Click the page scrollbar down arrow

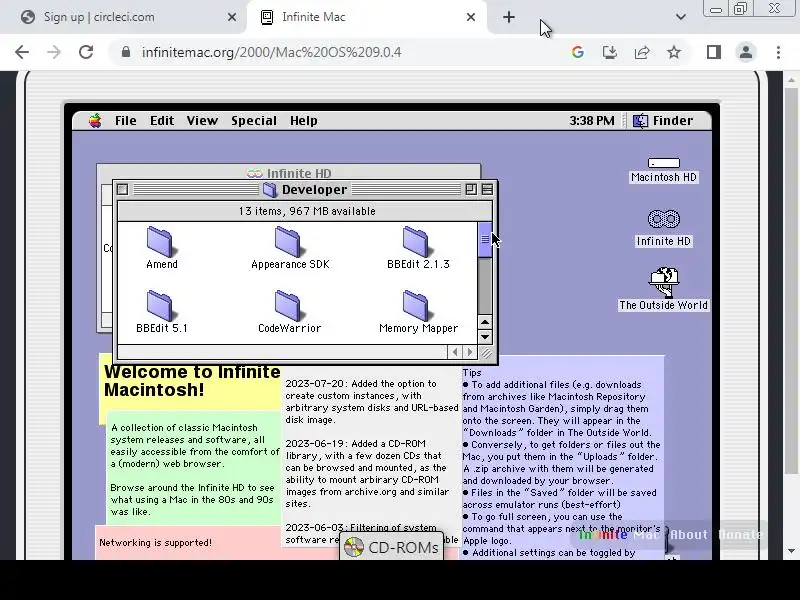791,552
